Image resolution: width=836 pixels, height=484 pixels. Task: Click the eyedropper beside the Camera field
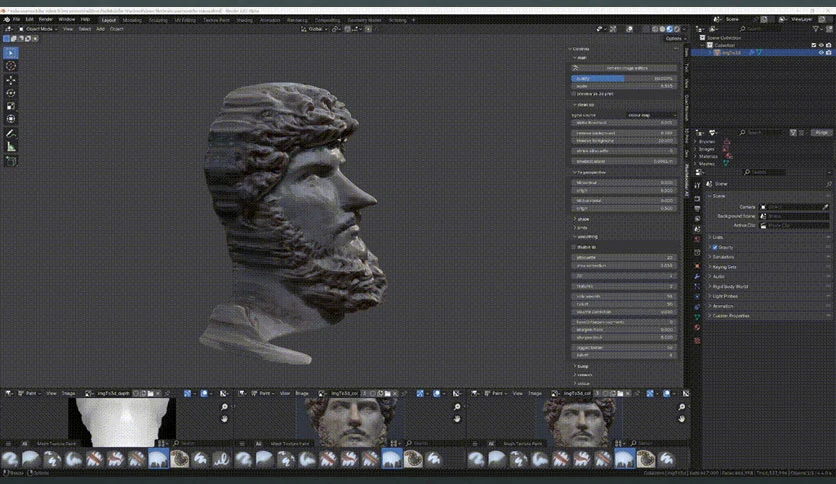click(x=826, y=207)
